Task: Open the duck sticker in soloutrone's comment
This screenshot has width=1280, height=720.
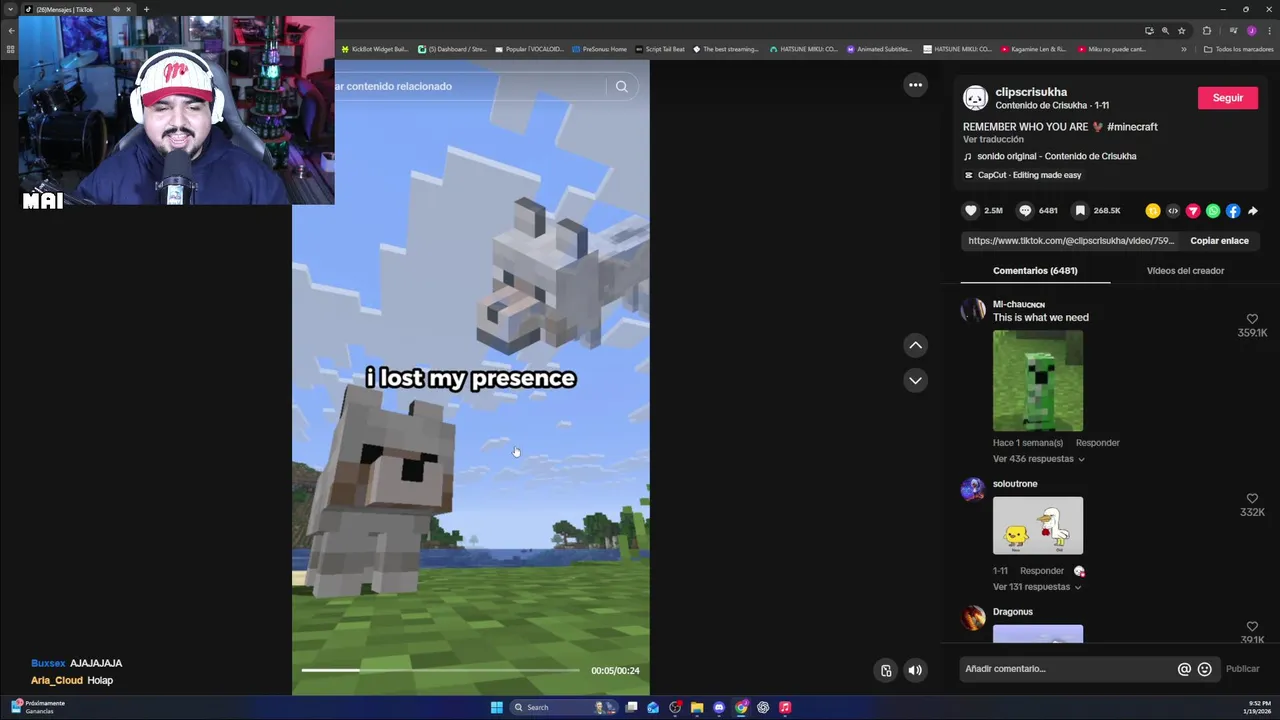Action: [x=1038, y=525]
